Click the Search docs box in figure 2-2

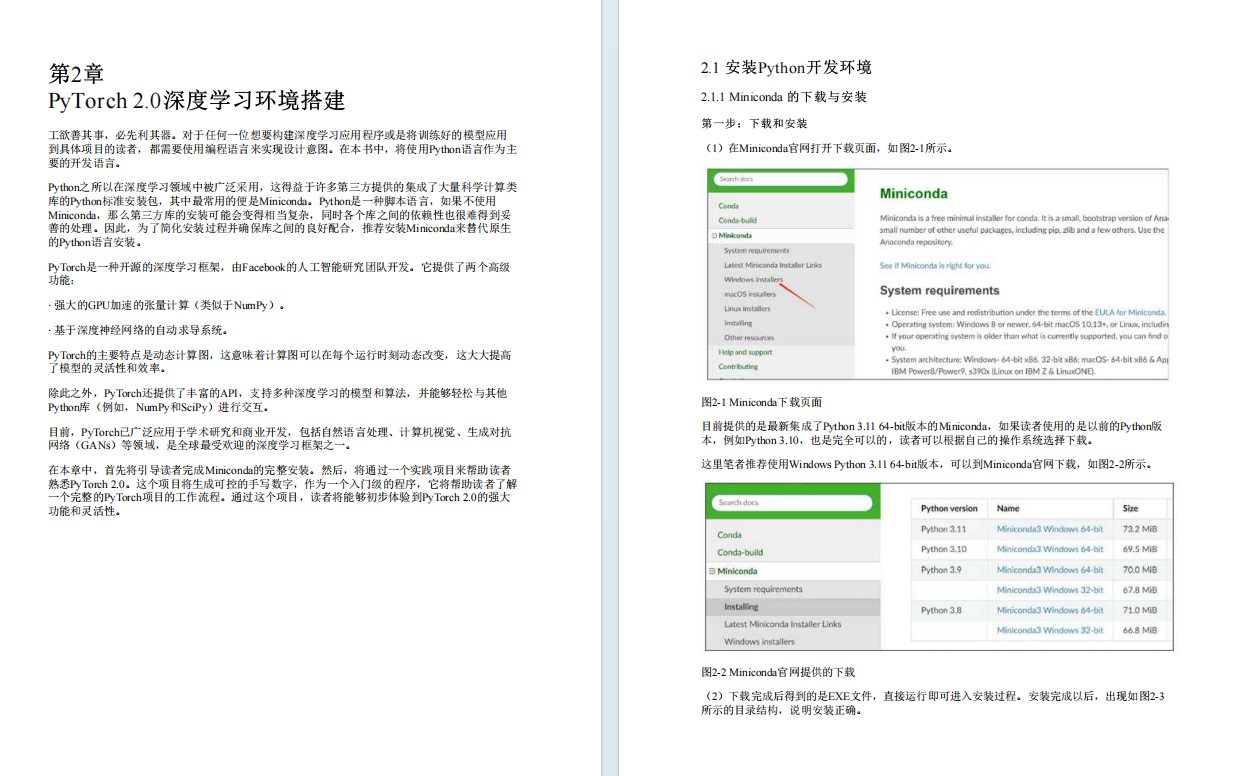click(x=793, y=503)
